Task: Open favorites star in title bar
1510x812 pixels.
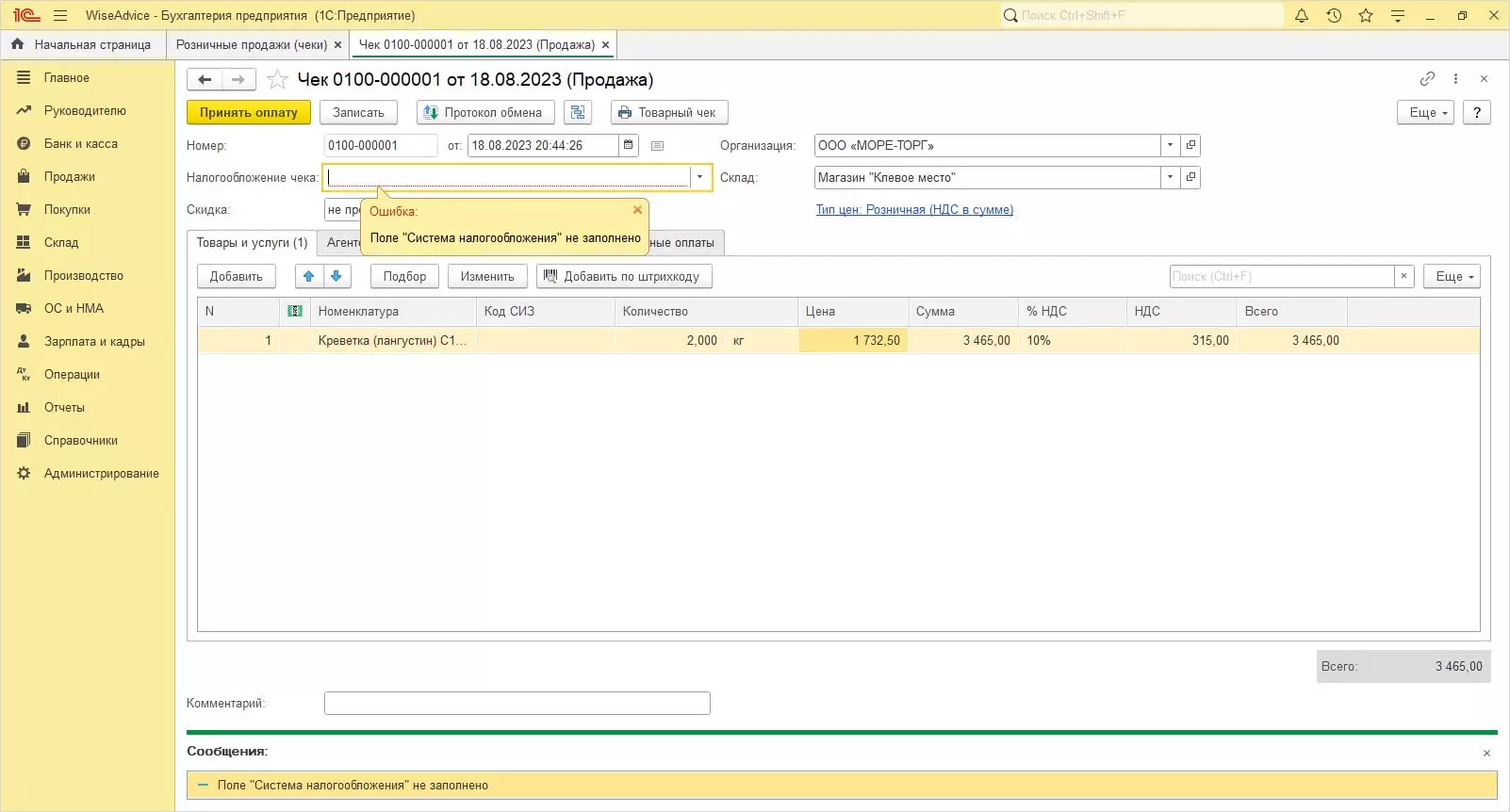Action: point(1366,15)
